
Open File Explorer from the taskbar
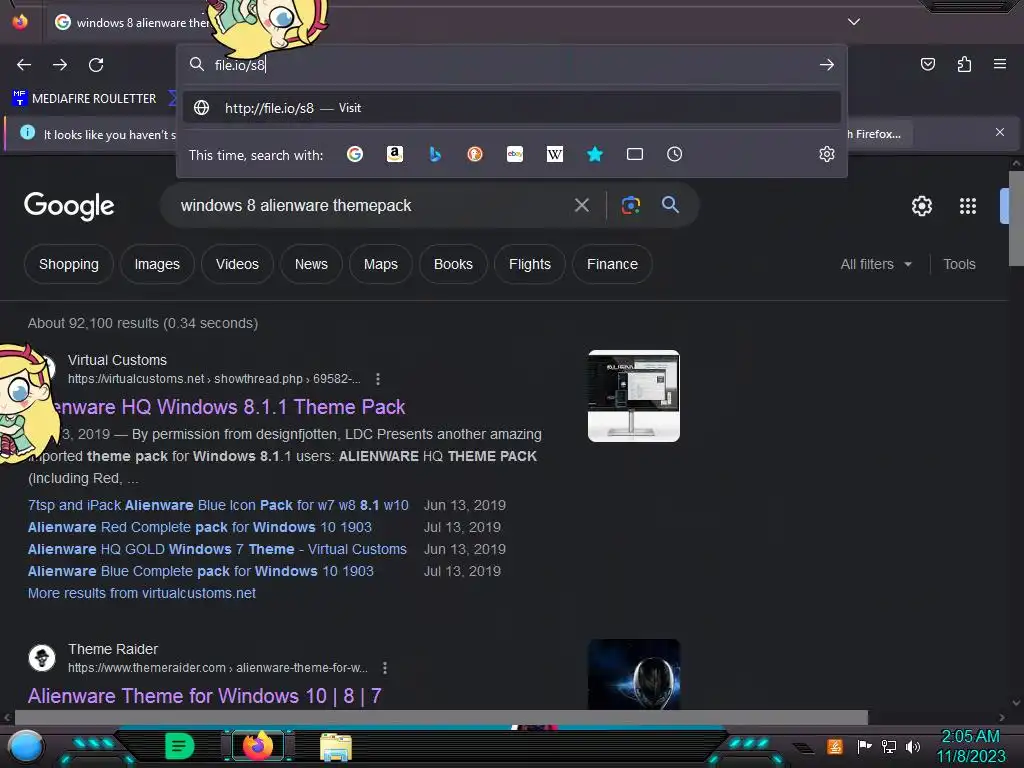pos(336,746)
